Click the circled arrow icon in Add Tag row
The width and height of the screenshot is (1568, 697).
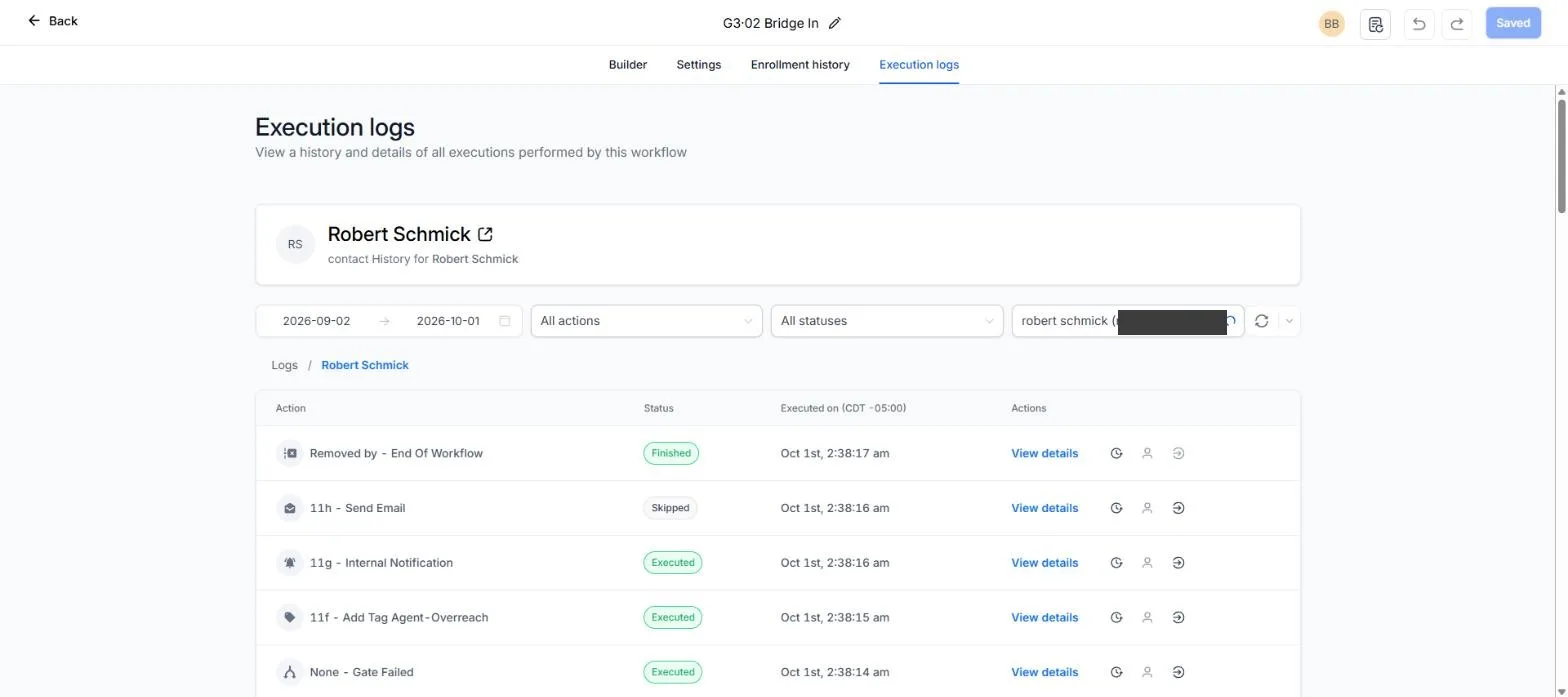[x=1178, y=617]
